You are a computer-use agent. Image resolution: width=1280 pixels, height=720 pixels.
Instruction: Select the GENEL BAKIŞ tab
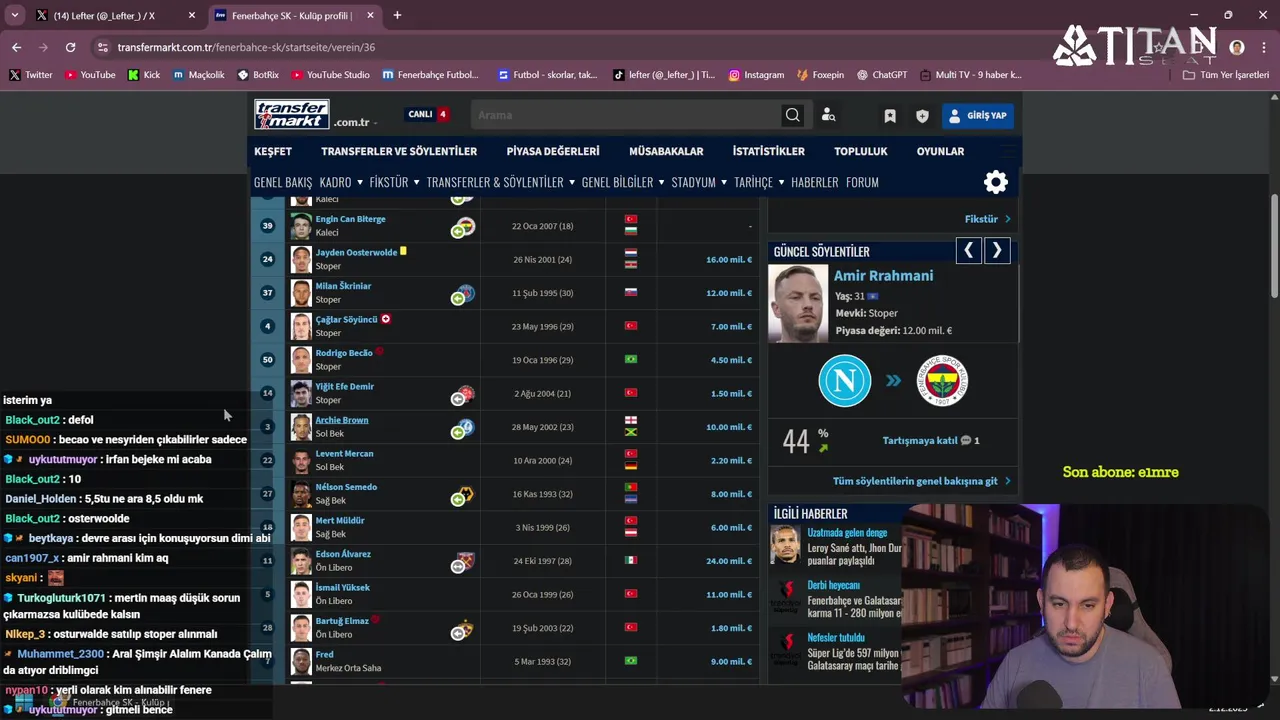[x=283, y=182]
